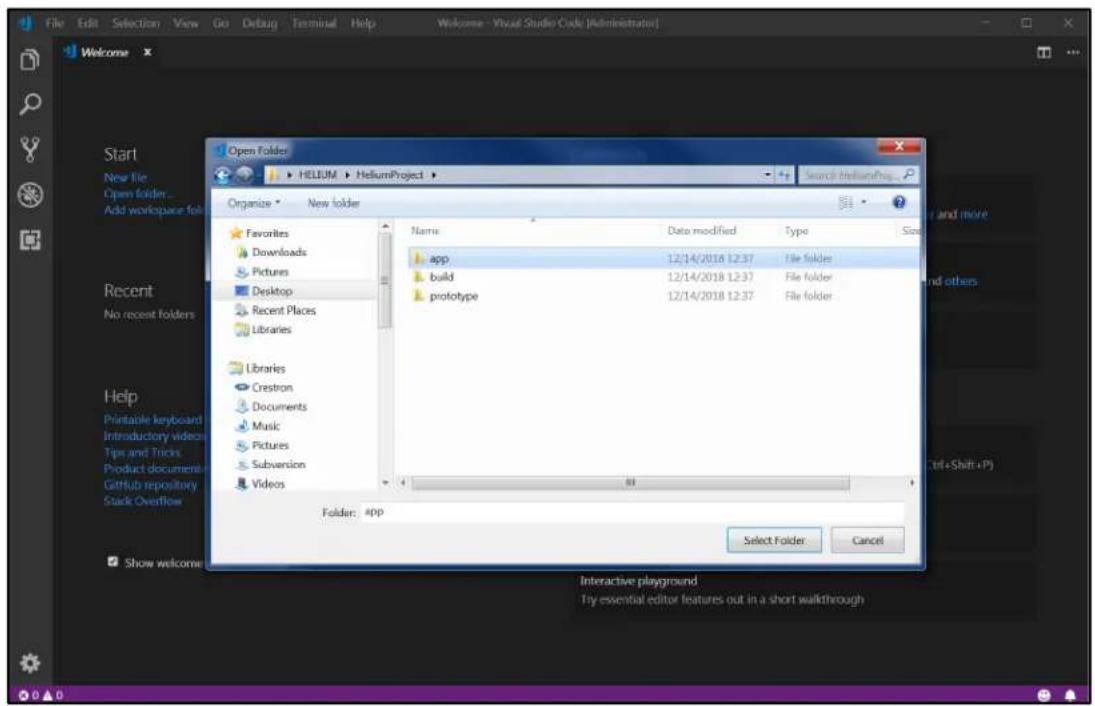The width and height of the screenshot is (1095, 706).
Task: Open the view options dropdown arrow
Action: (864, 203)
